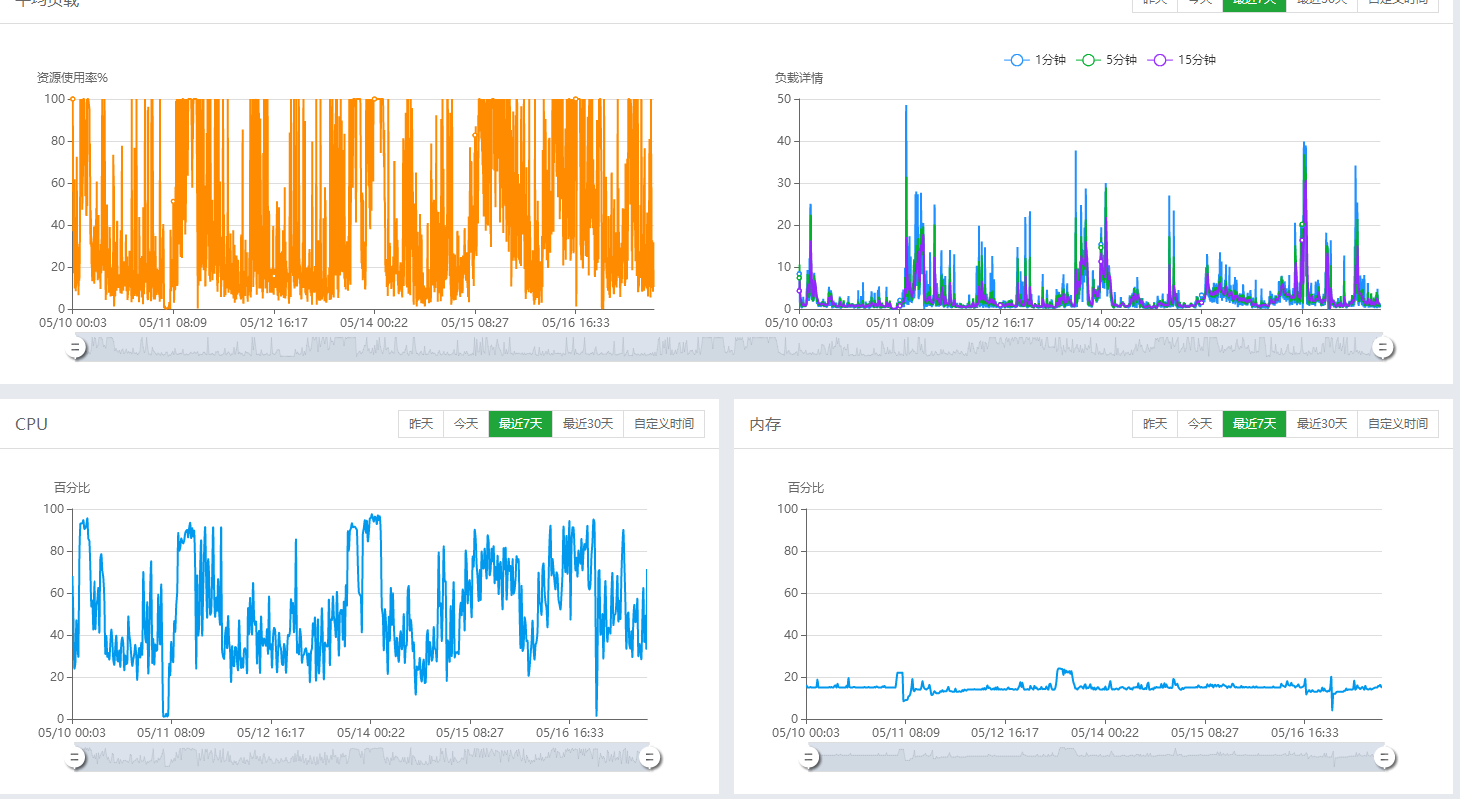Click 05/15 08:27 on resource usage axis
1460x799 pixels.
pyautogui.click(x=475, y=323)
